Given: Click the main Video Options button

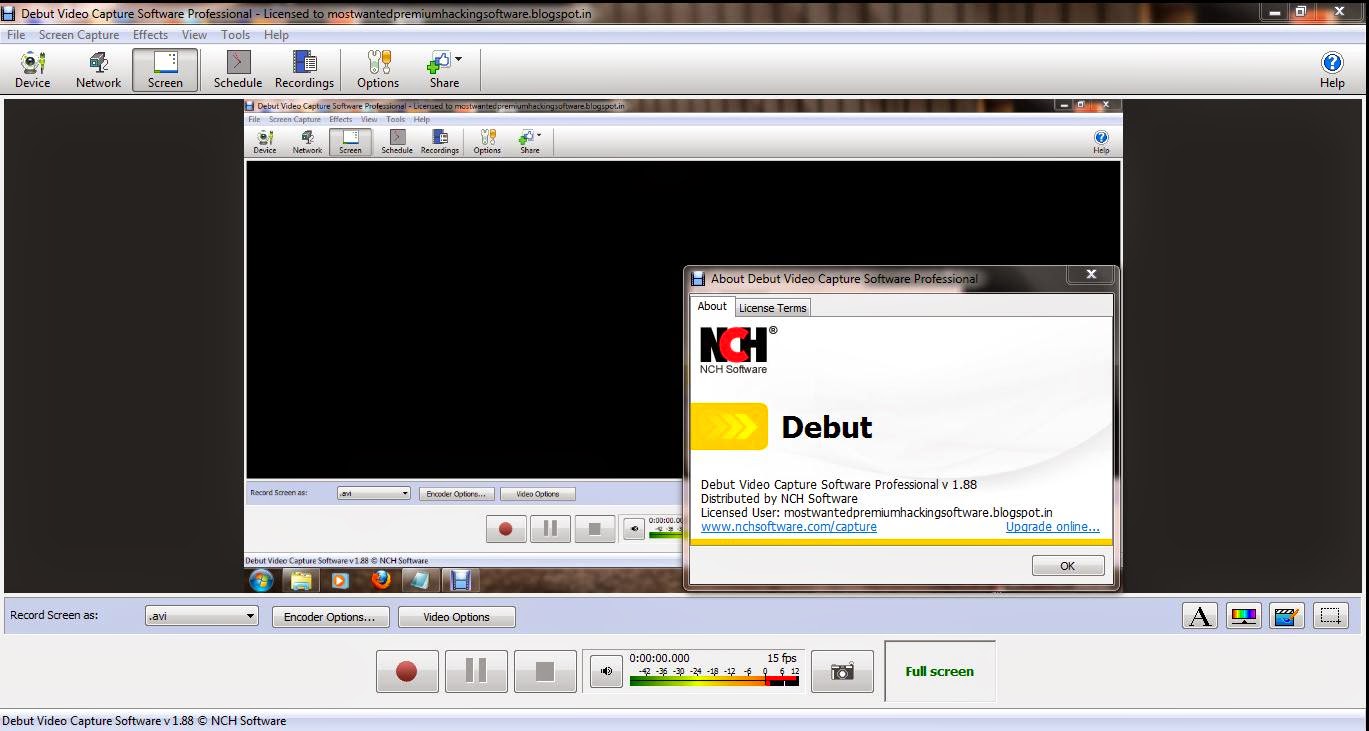Looking at the screenshot, I should click(x=456, y=617).
